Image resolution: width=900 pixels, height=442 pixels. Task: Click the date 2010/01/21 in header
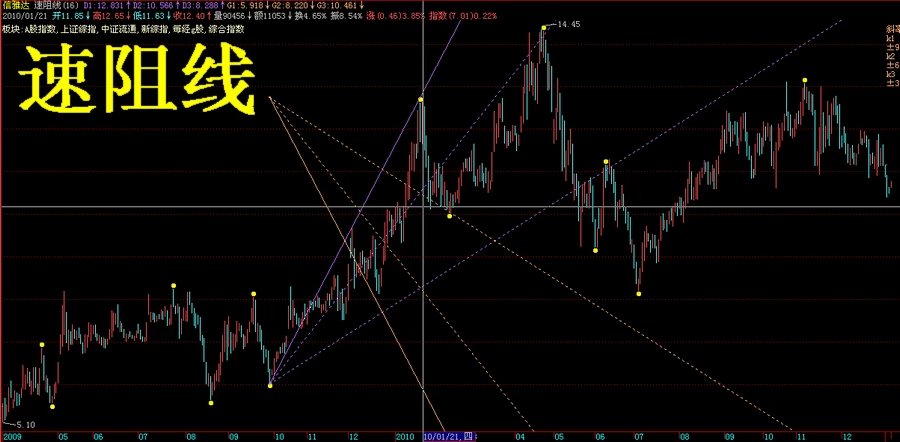click(25, 15)
